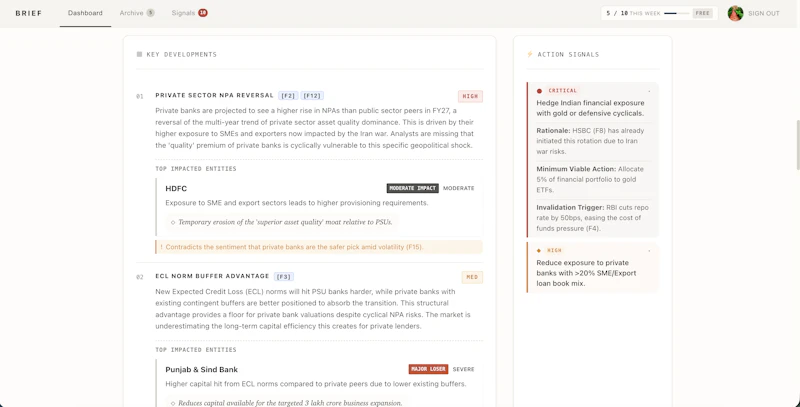Collapse the CRITICAL action signal card
800x407 pixels.
click(x=649, y=91)
